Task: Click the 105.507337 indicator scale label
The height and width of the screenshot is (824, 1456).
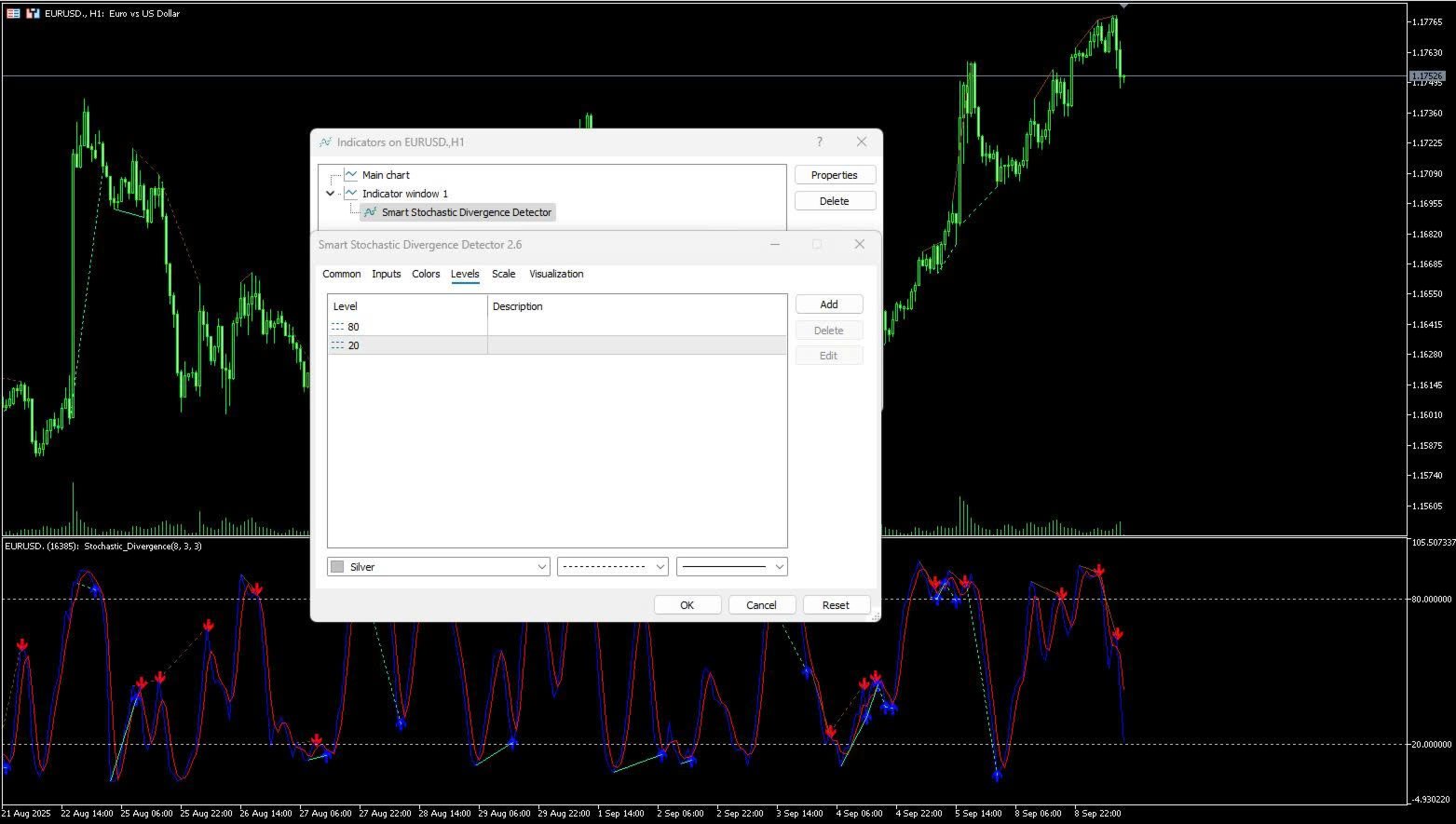Action: click(x=1433, y=542)
